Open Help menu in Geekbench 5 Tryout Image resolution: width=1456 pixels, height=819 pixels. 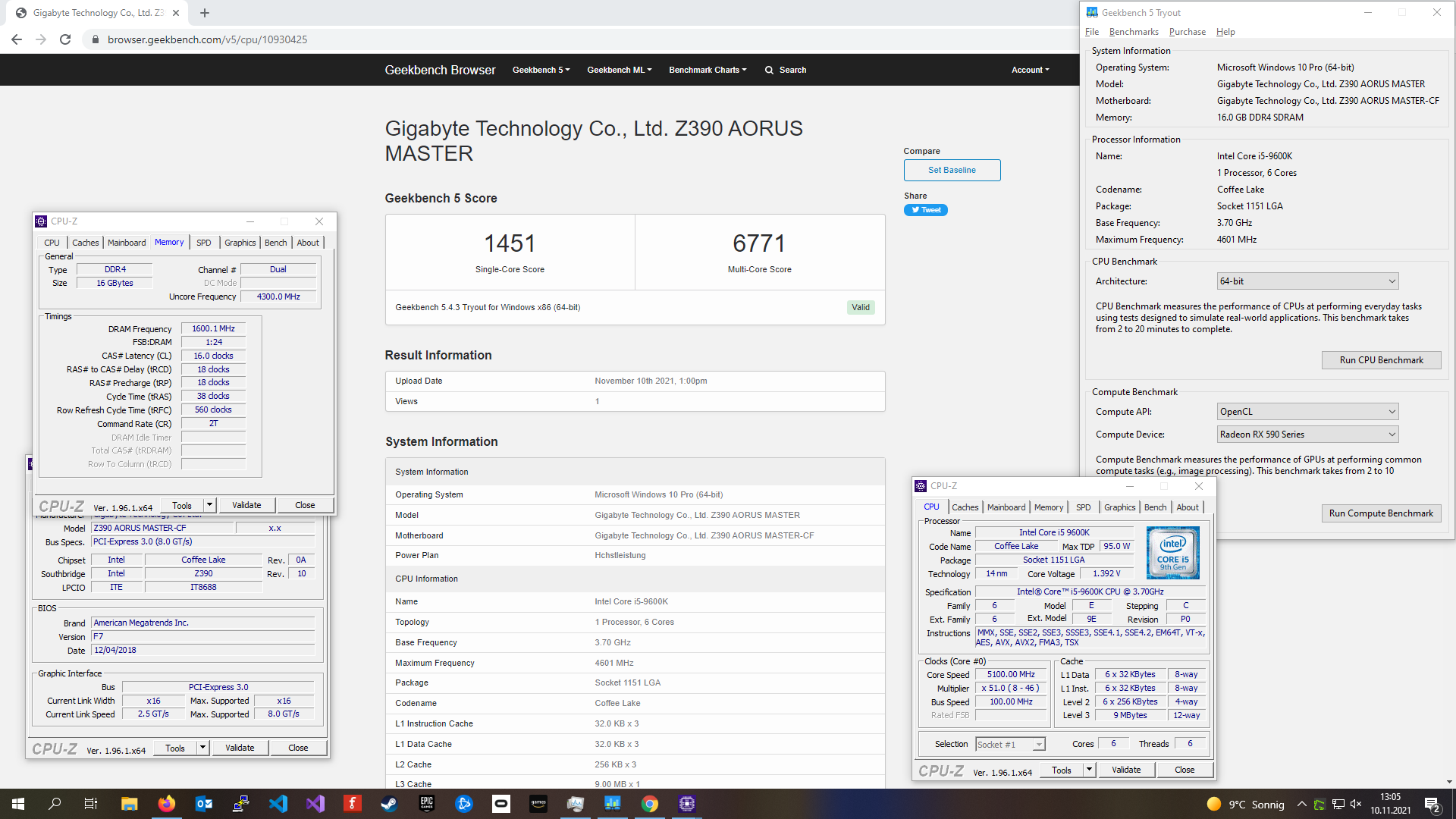[1225, 32]
